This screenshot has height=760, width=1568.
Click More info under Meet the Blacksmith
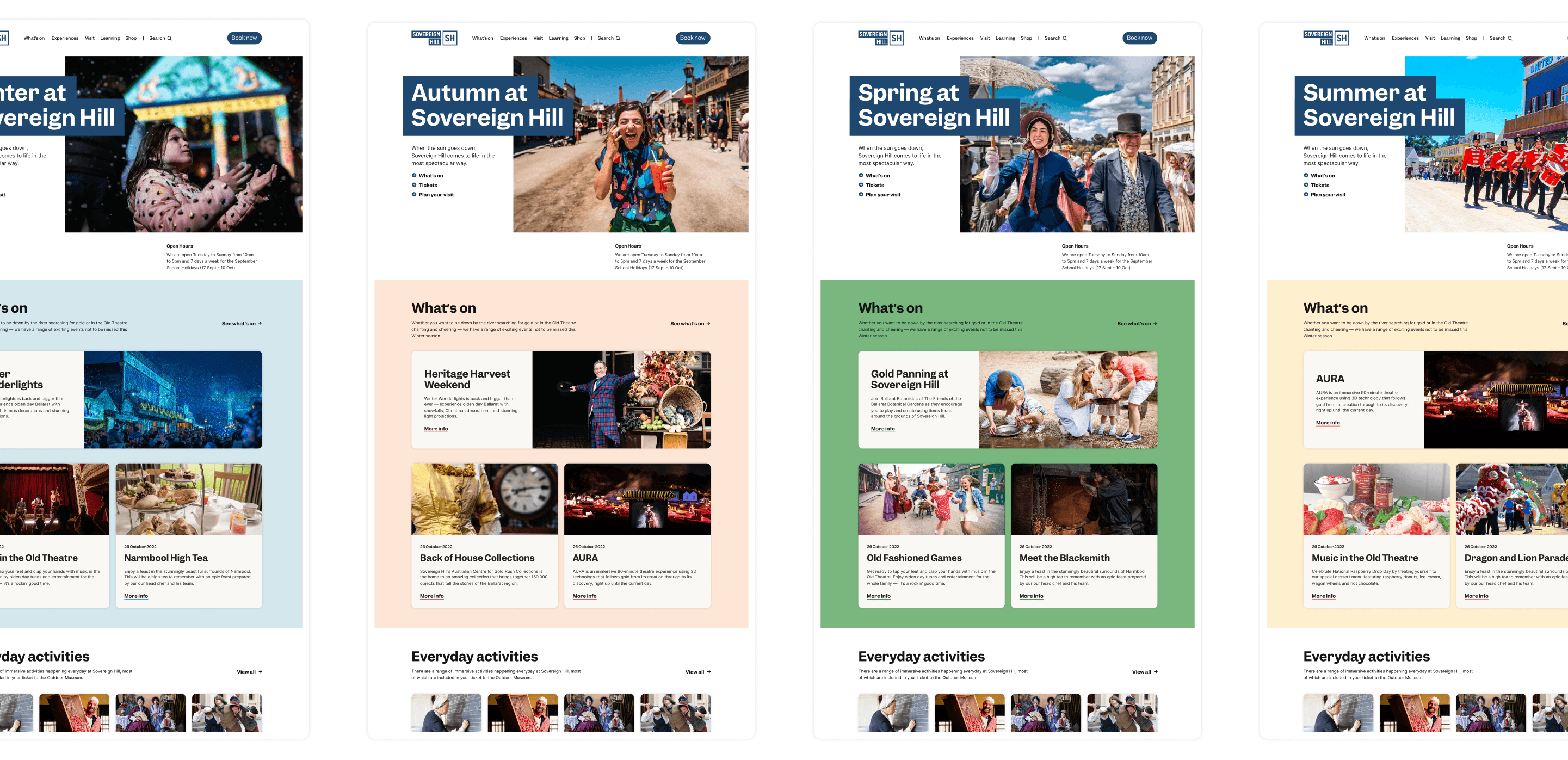tap(1031, 596)
